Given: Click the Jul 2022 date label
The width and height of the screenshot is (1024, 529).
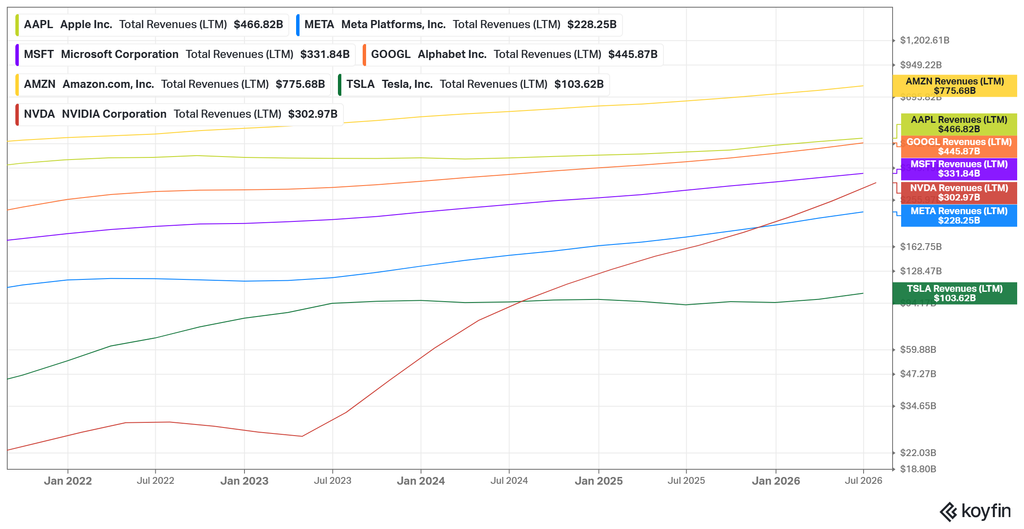Looking at the screenshot, I should point(155,481).
